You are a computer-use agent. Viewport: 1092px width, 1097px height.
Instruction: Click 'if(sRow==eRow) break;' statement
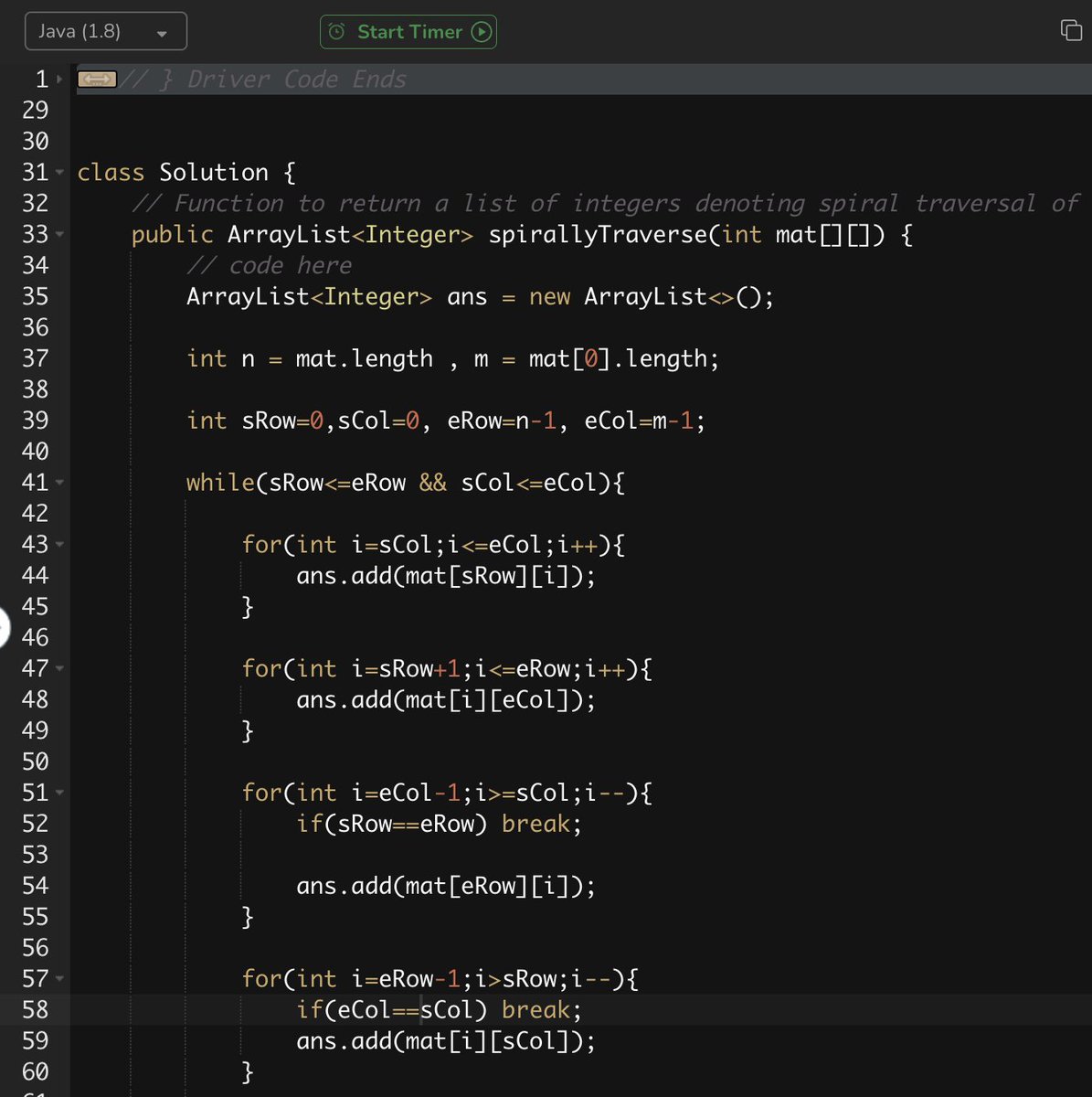pos(439,824)
